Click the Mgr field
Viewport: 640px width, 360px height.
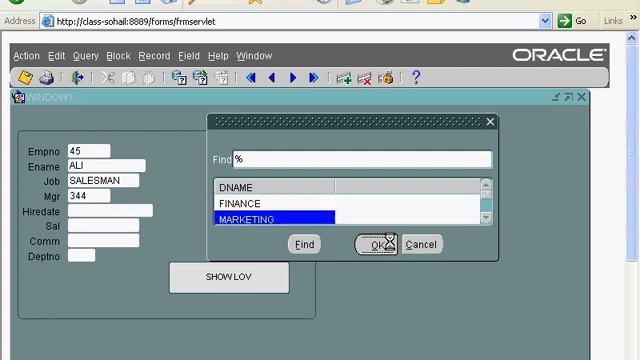tap(89, 196)
